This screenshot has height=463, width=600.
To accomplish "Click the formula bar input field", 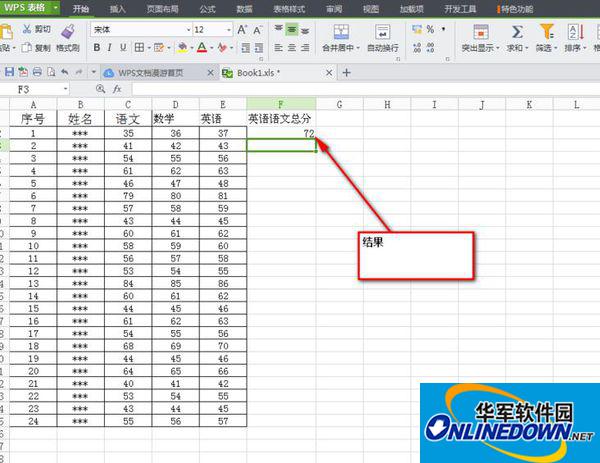I will [x=365, y=89].
